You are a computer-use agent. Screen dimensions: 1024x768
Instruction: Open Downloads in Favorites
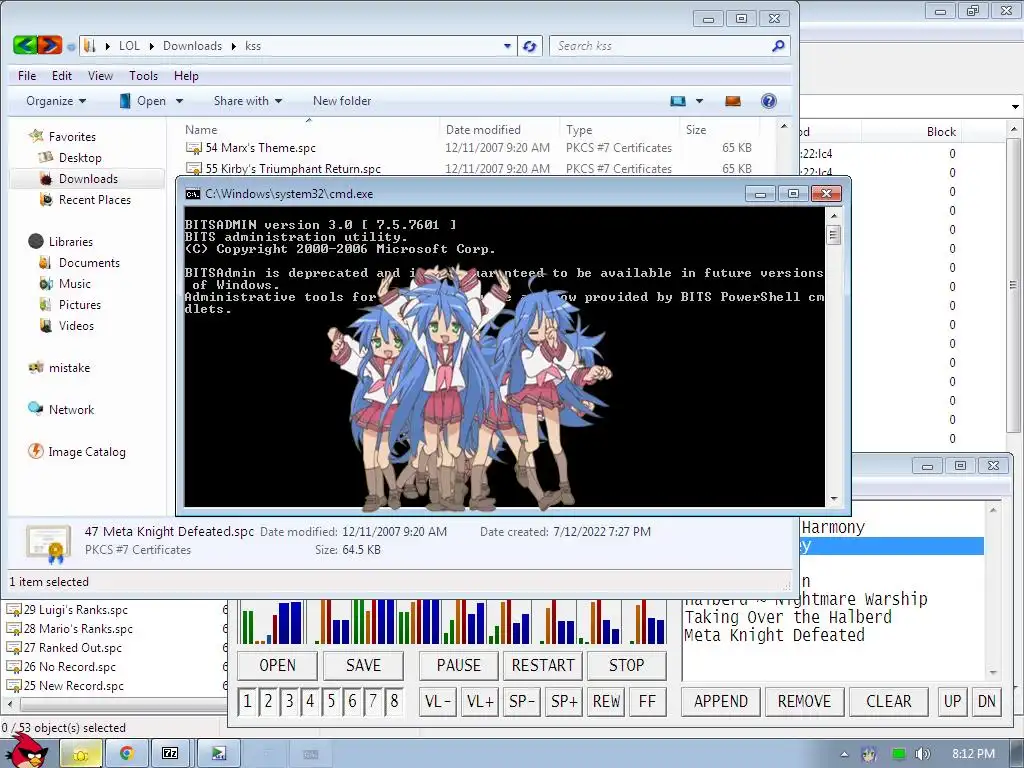[88, 178]
